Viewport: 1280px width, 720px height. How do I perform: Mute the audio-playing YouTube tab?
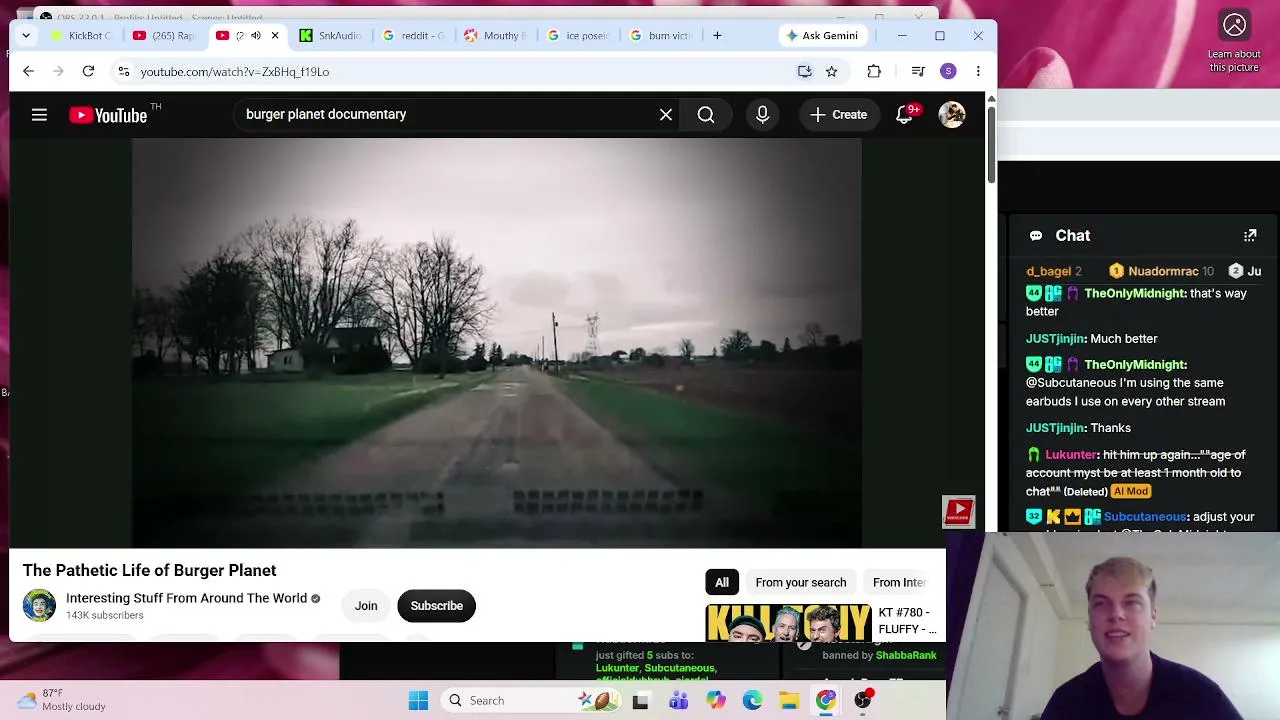coord(256,35)
